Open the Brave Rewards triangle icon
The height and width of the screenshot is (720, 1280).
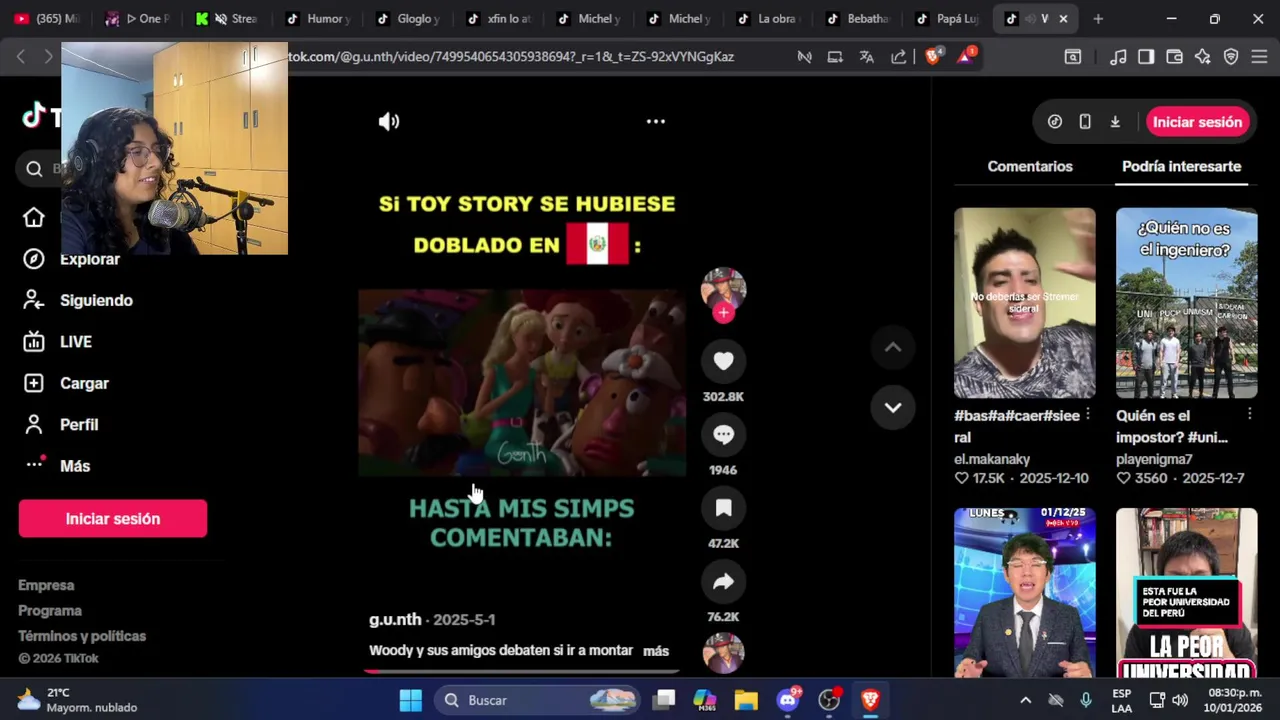pos(966,56)
